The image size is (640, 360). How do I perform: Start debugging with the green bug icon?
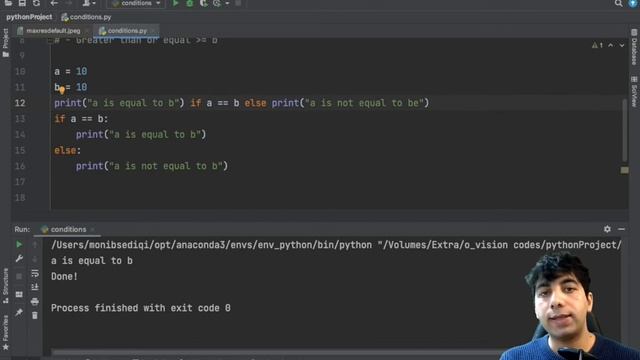point(190,3)
